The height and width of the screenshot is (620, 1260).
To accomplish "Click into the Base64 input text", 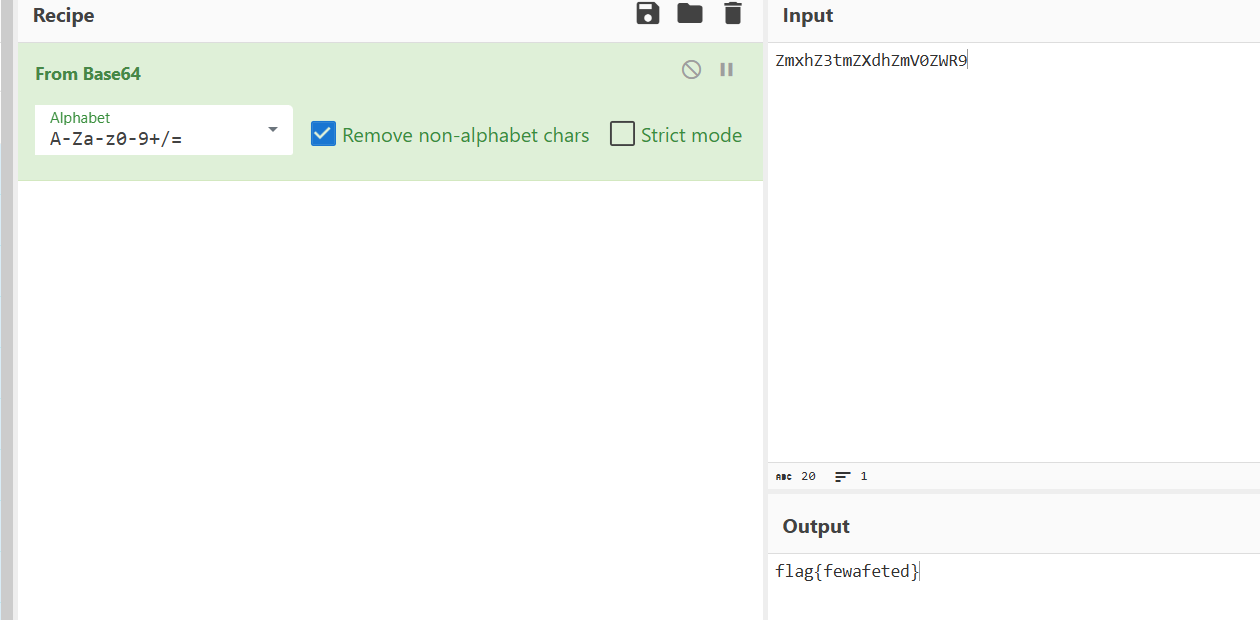I will pyautogui.click(x=871, y=61).
